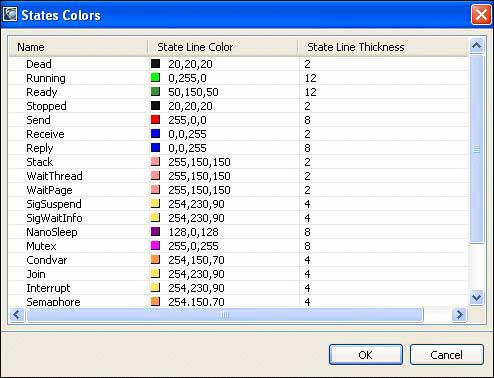The width and height of the screenshot is (494, 378).
Task: Choose the orange Condvar color swatch
Action: [x=155, y=260]
